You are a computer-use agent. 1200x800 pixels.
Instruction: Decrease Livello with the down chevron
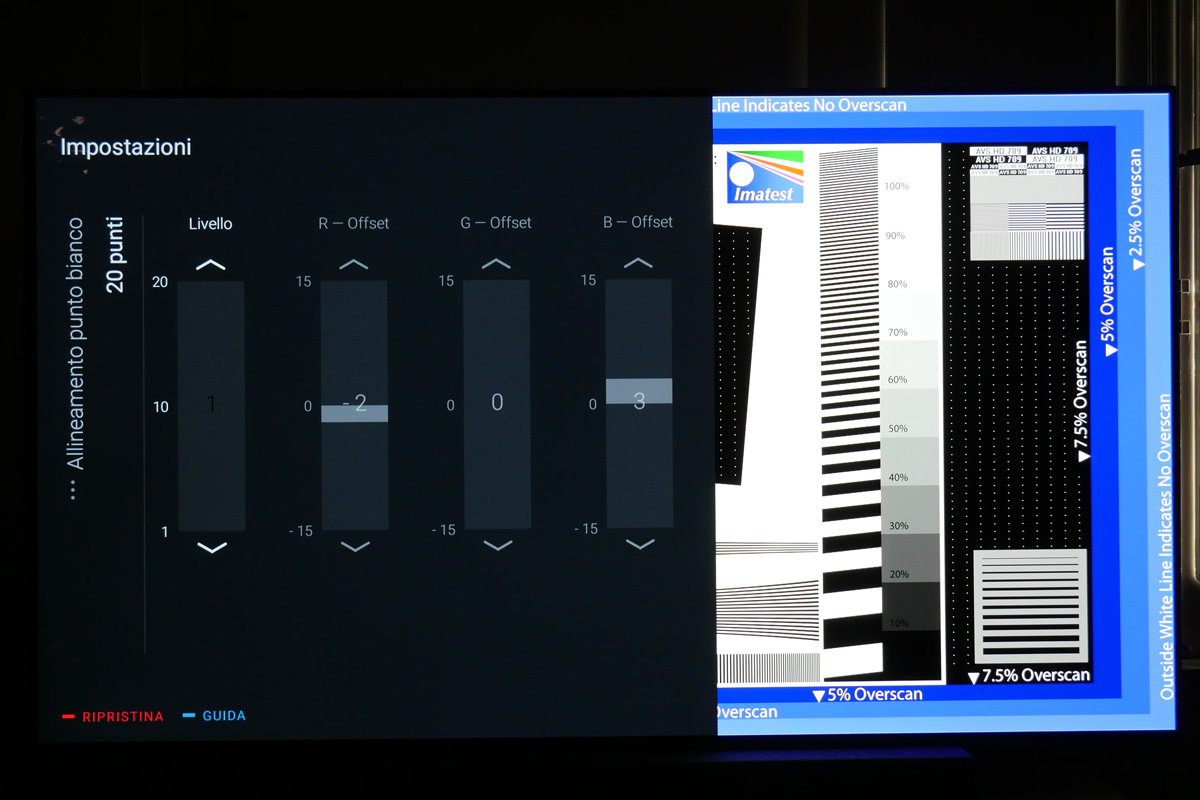click(x=212, y=547)
